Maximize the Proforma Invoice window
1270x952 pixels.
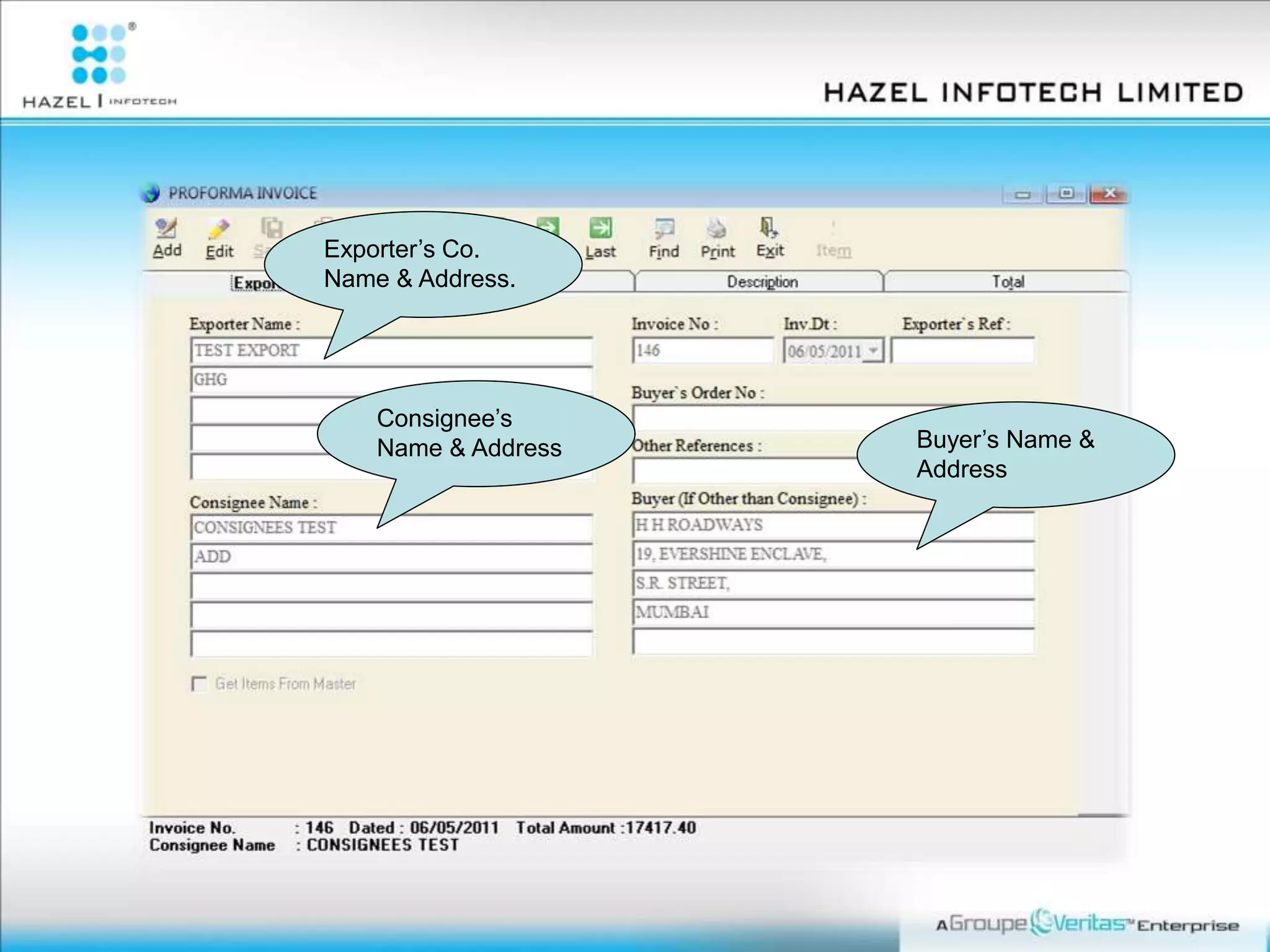pos(1066,194)
